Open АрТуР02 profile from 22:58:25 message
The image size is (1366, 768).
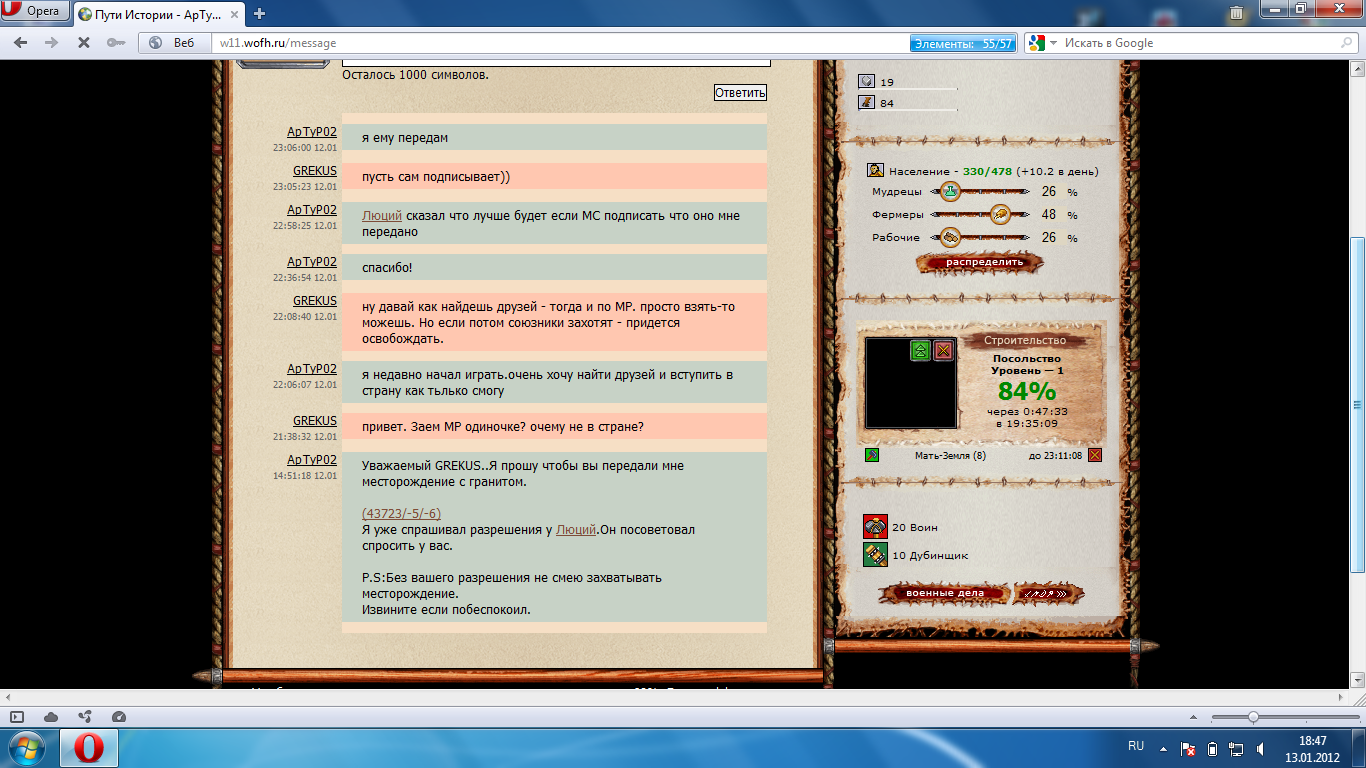coord(312,210)
